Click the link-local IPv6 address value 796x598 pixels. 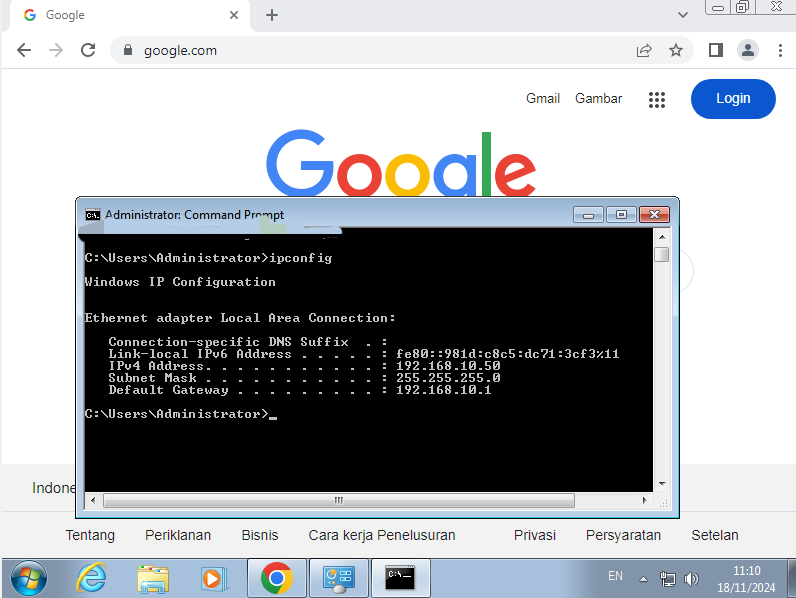click(x=508, y=354)
